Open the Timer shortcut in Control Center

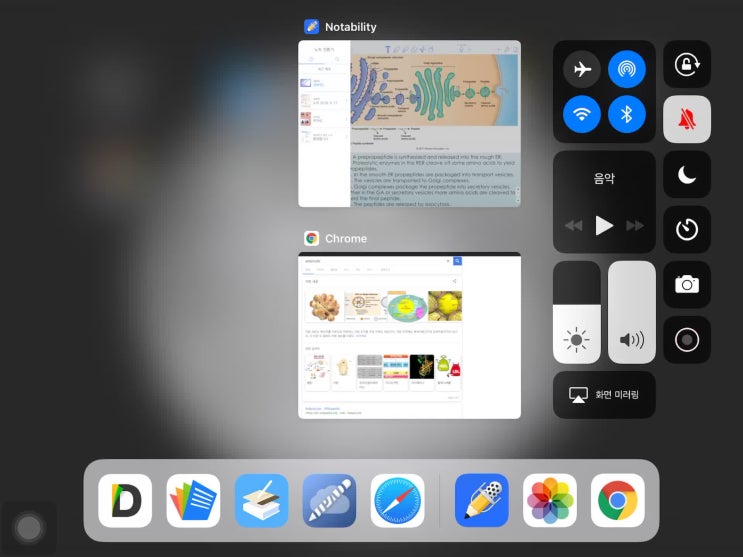pyautogui.click(x=687, y=229)
